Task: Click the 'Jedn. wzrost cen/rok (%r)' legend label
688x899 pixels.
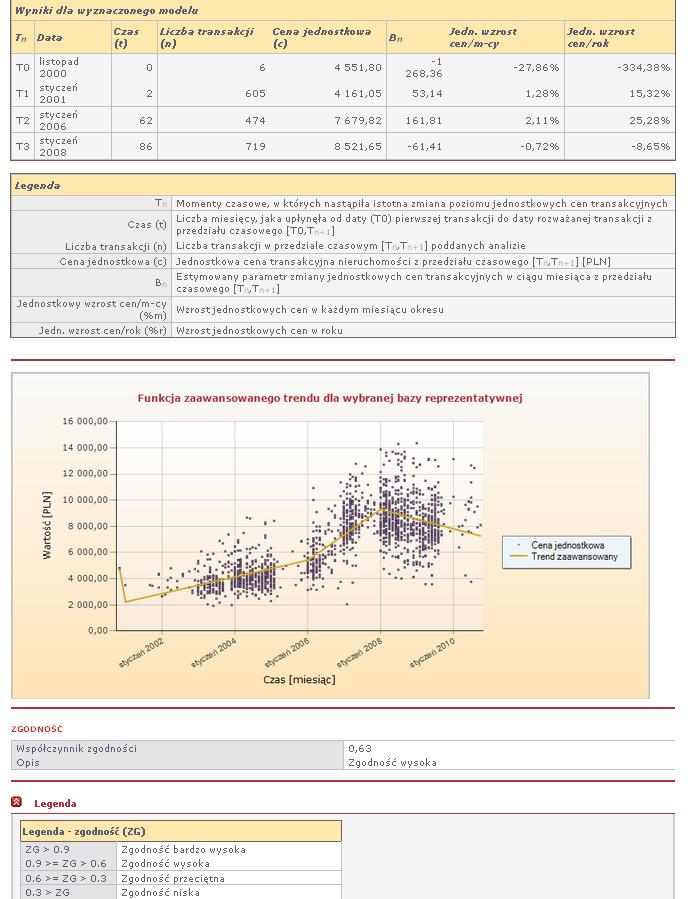Action: 103,331
